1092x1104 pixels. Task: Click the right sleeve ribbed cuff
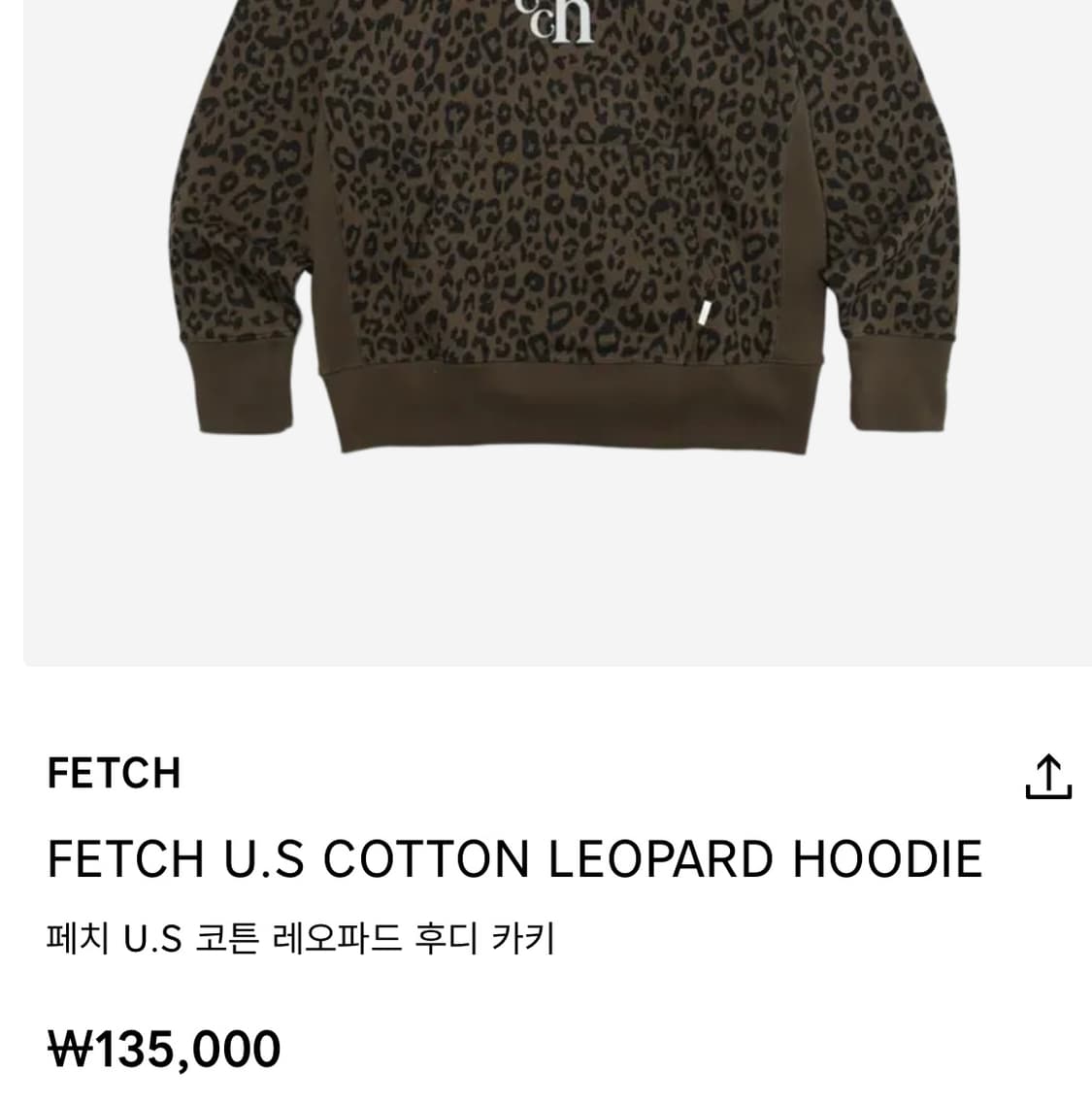900,381
